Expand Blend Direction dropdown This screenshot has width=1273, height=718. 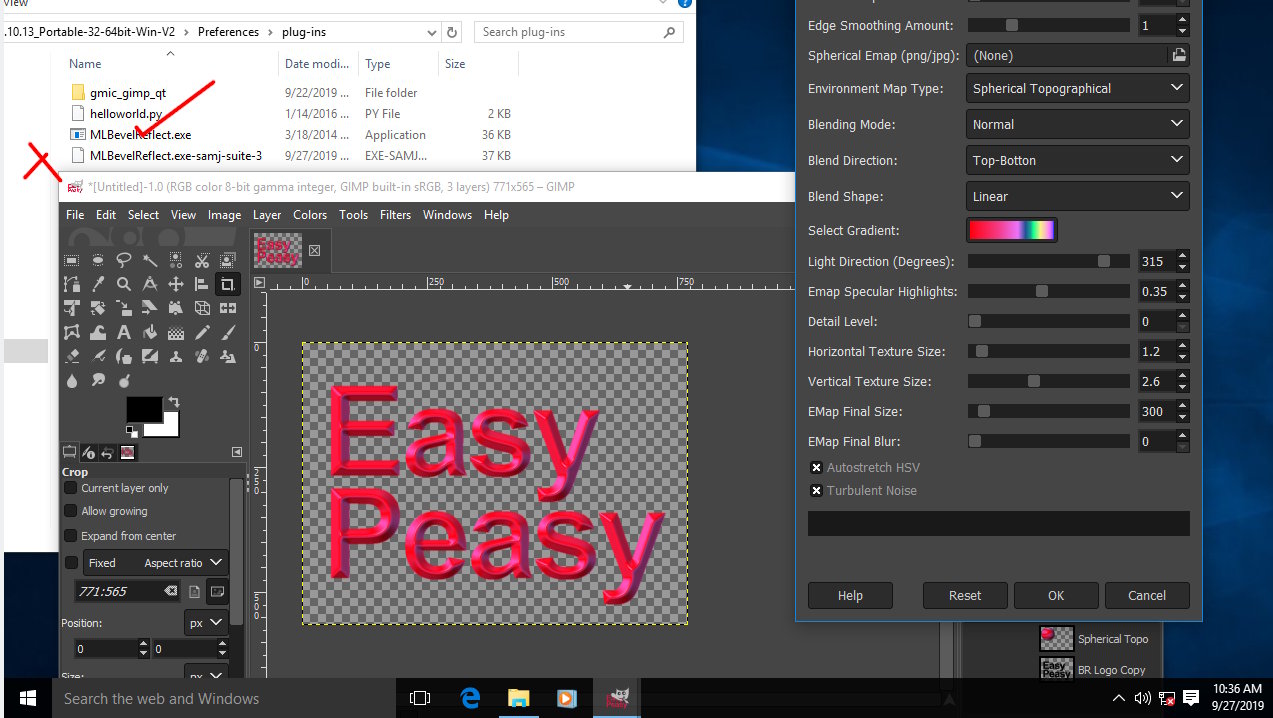1077,160
